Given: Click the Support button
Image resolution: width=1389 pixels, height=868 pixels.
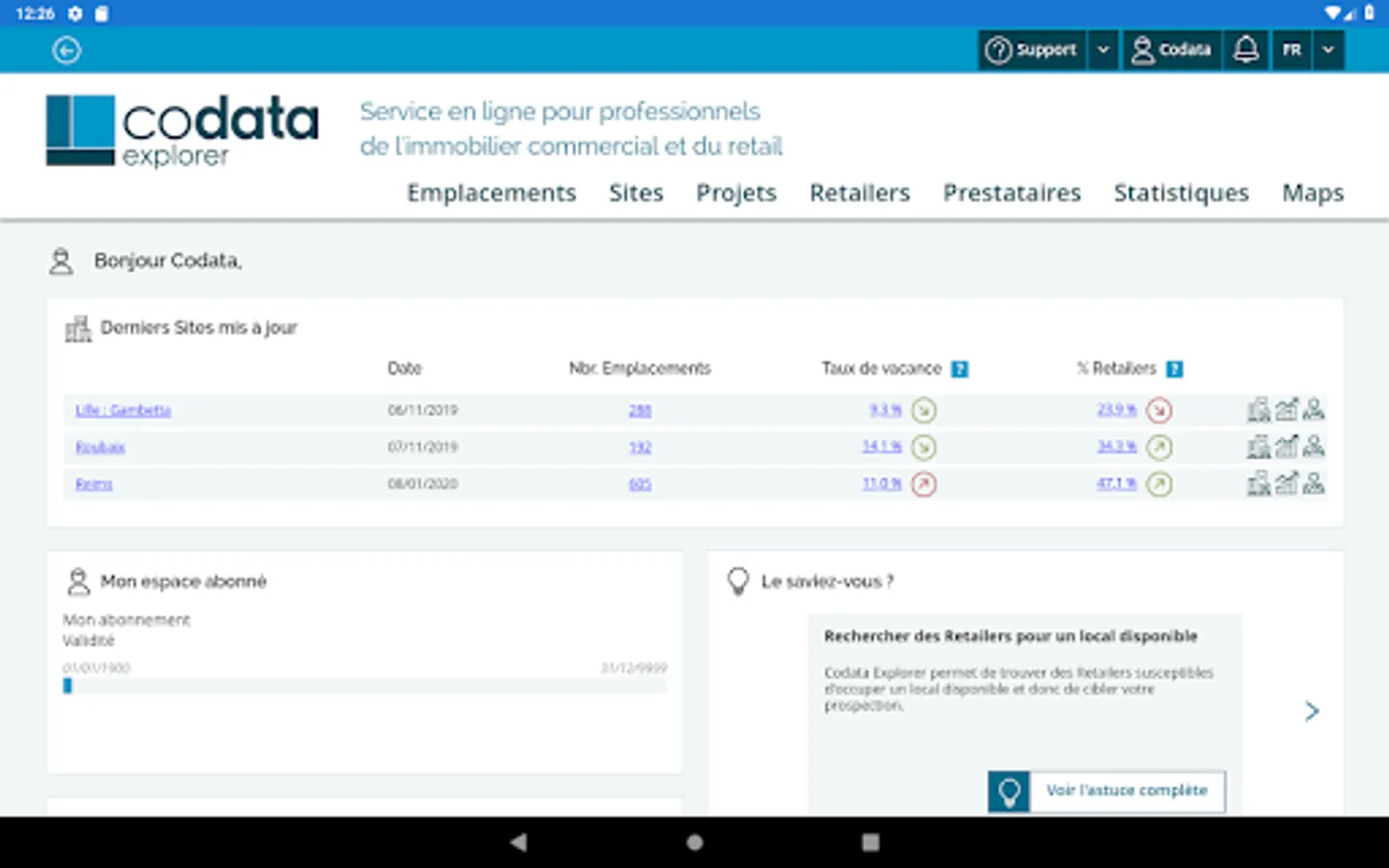Looking at the screenshot, I should (x=1032, y=49).
